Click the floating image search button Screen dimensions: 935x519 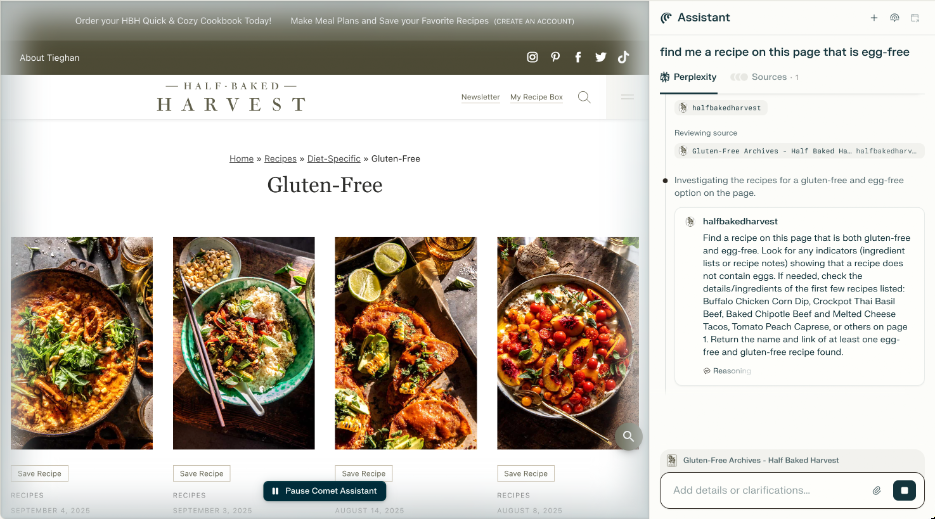pos(629,436)
